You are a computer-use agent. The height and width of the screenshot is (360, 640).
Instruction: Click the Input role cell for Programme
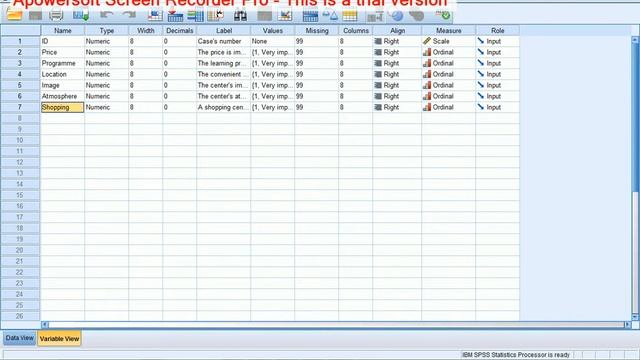[498, 63]
